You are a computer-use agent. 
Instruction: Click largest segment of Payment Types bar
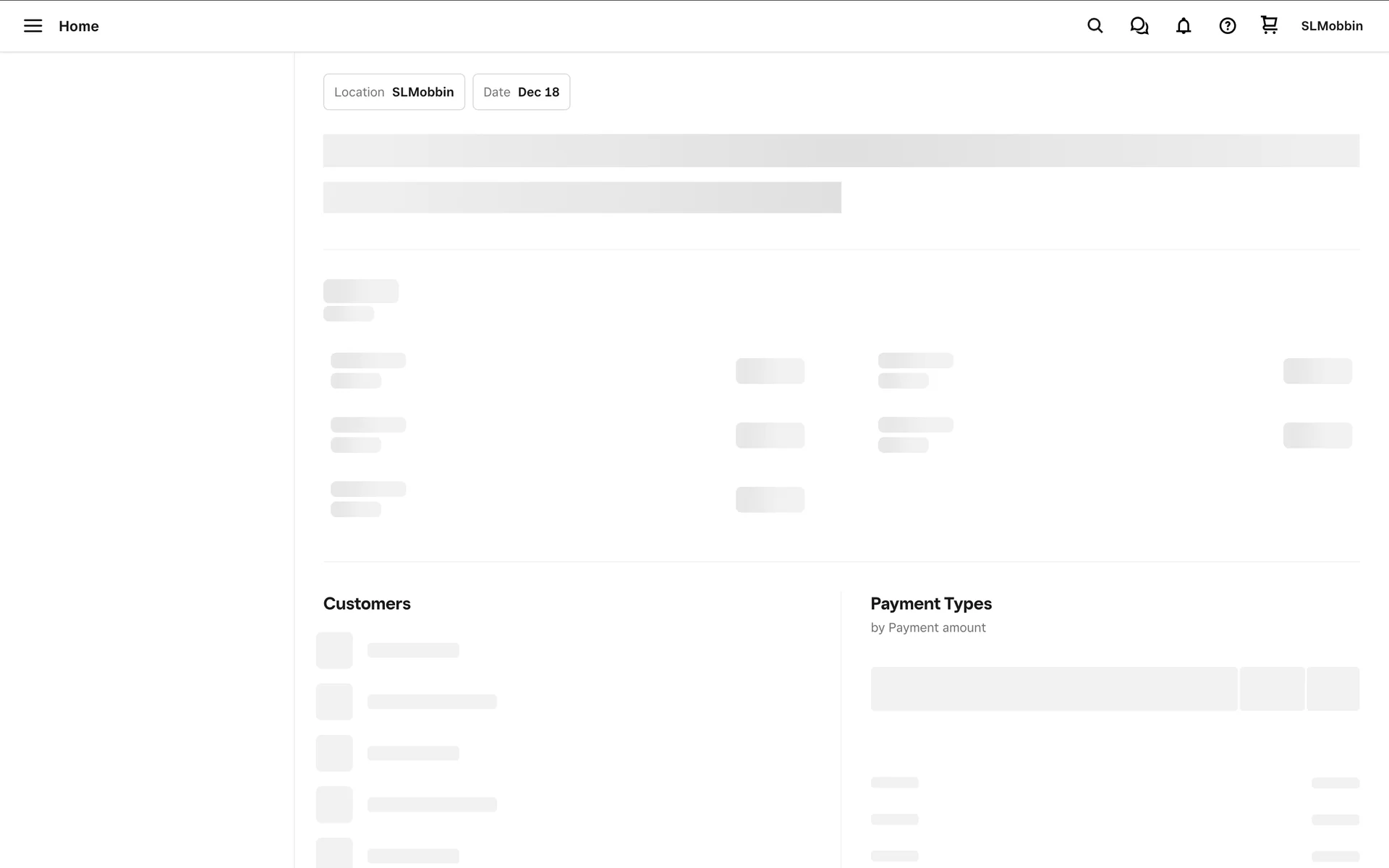(1053, 689)
